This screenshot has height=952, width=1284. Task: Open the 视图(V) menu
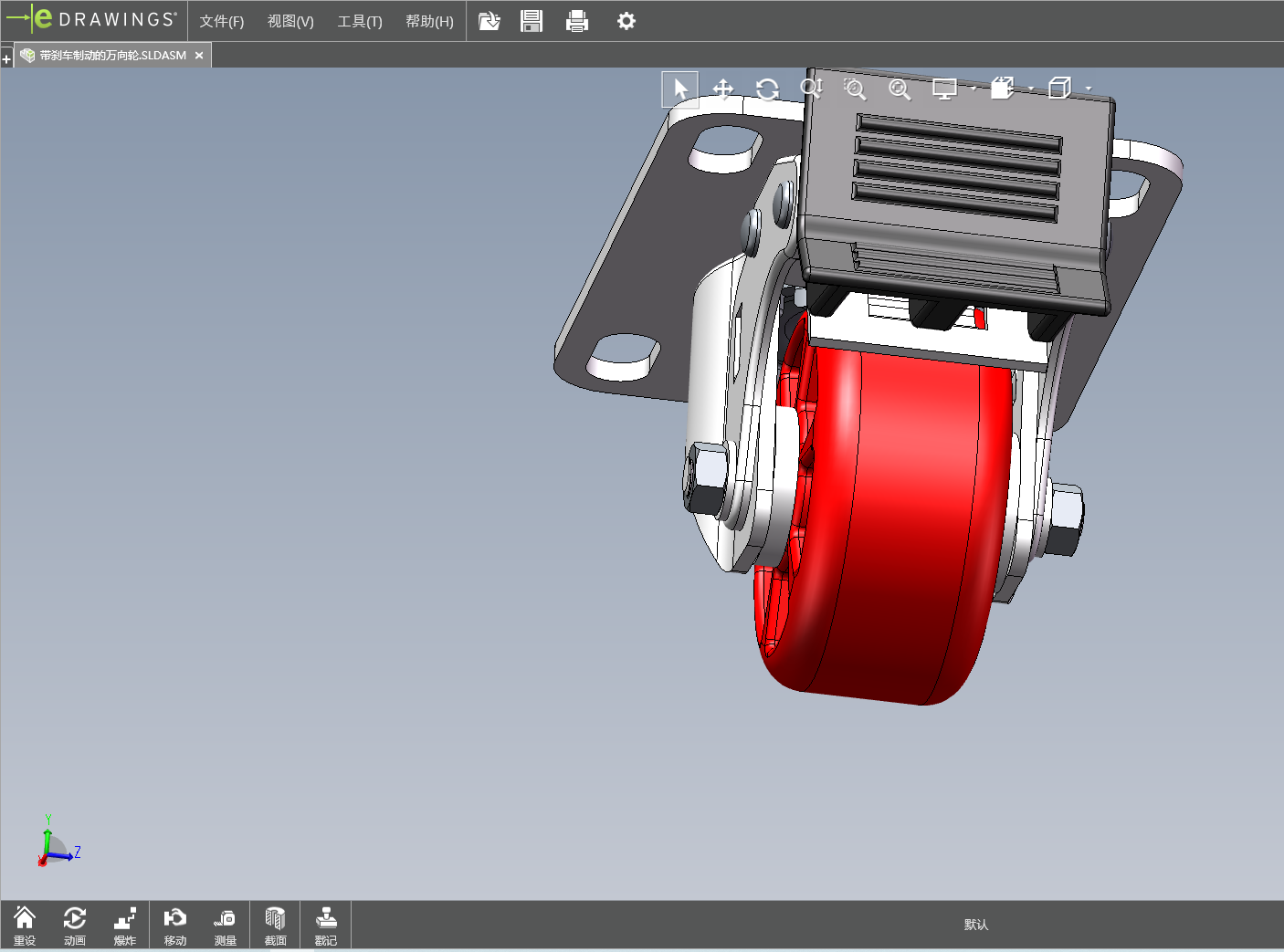290,21
